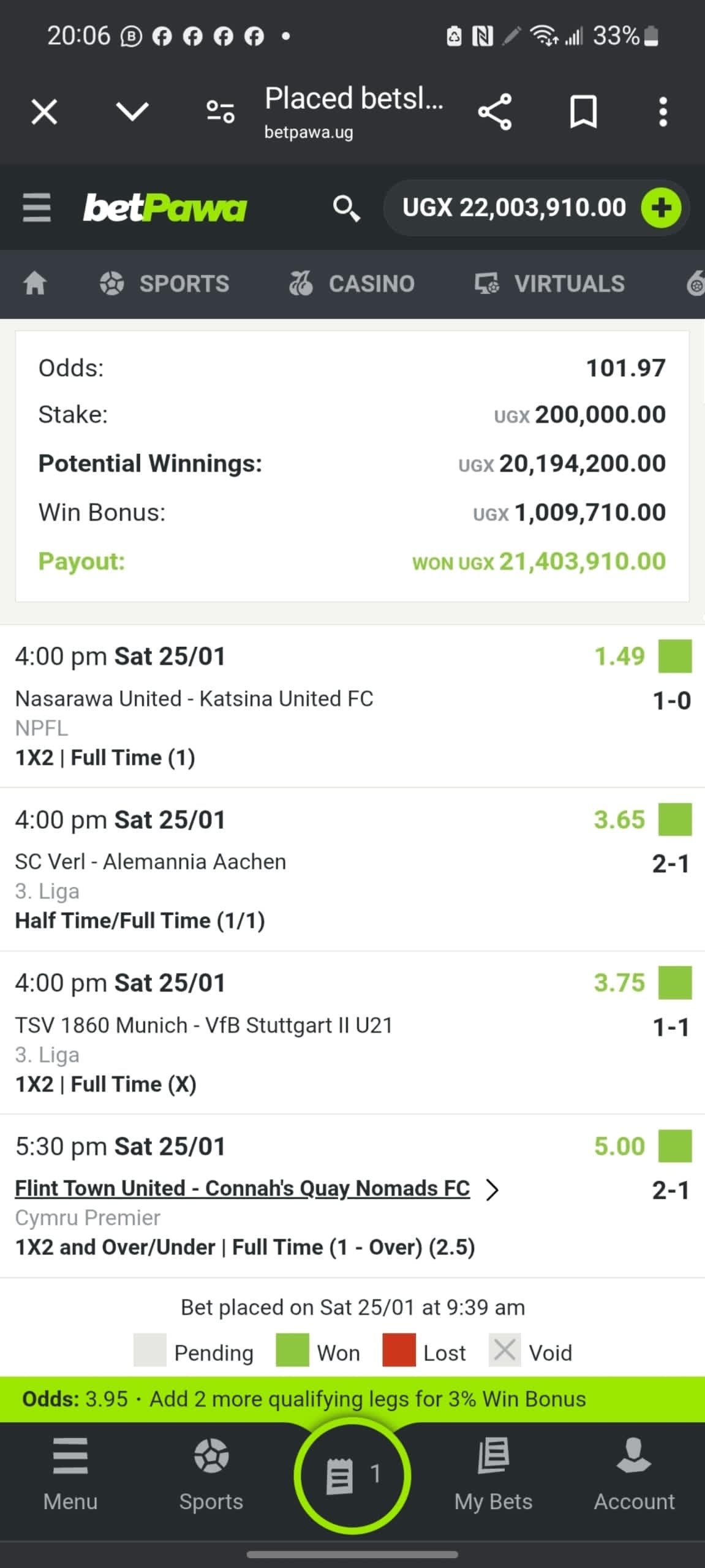Open Flint Town United match link
705x1568 pixels.
coord(243,1188)
